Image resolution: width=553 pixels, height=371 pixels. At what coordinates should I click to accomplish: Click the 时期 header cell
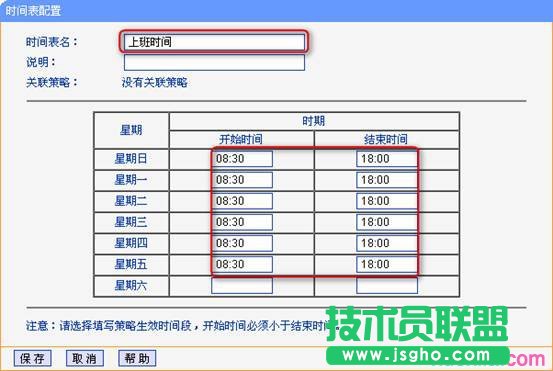pos(314,121)
